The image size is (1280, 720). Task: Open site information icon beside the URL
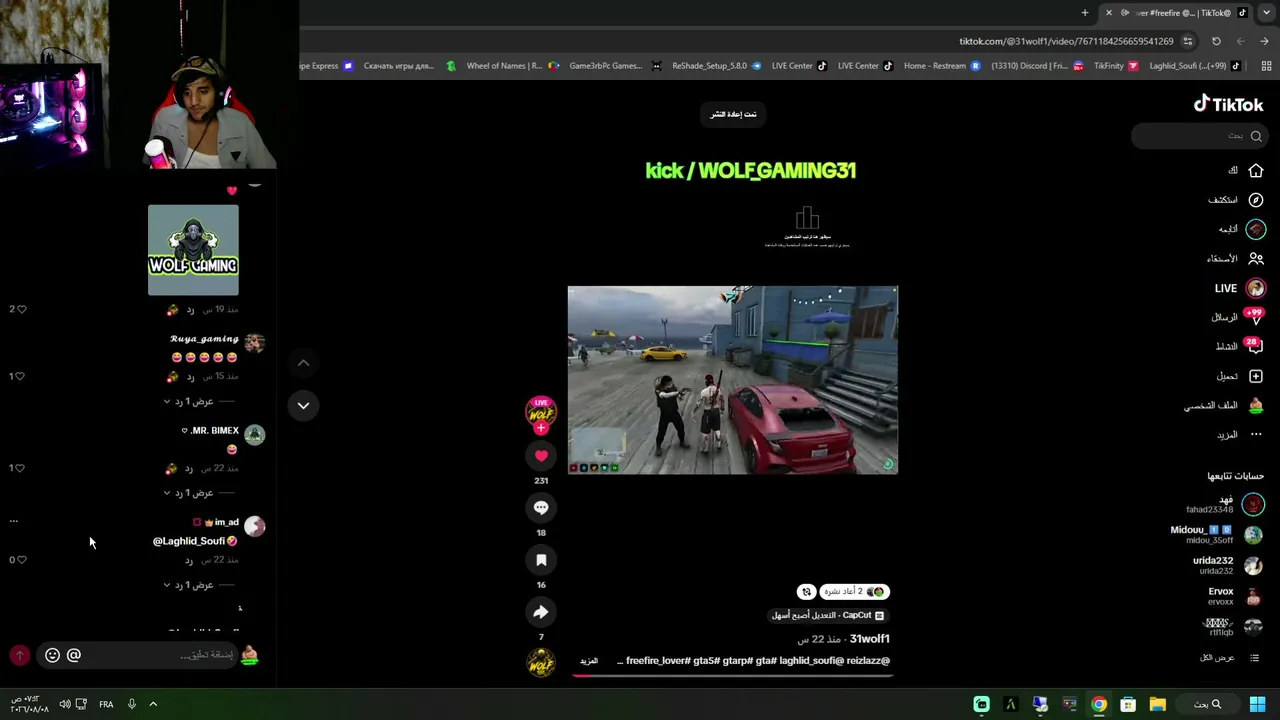1188,41
